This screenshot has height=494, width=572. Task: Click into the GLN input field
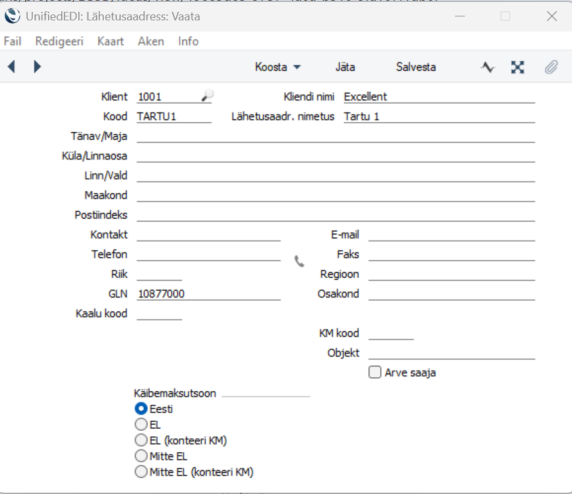click(209, 294)
